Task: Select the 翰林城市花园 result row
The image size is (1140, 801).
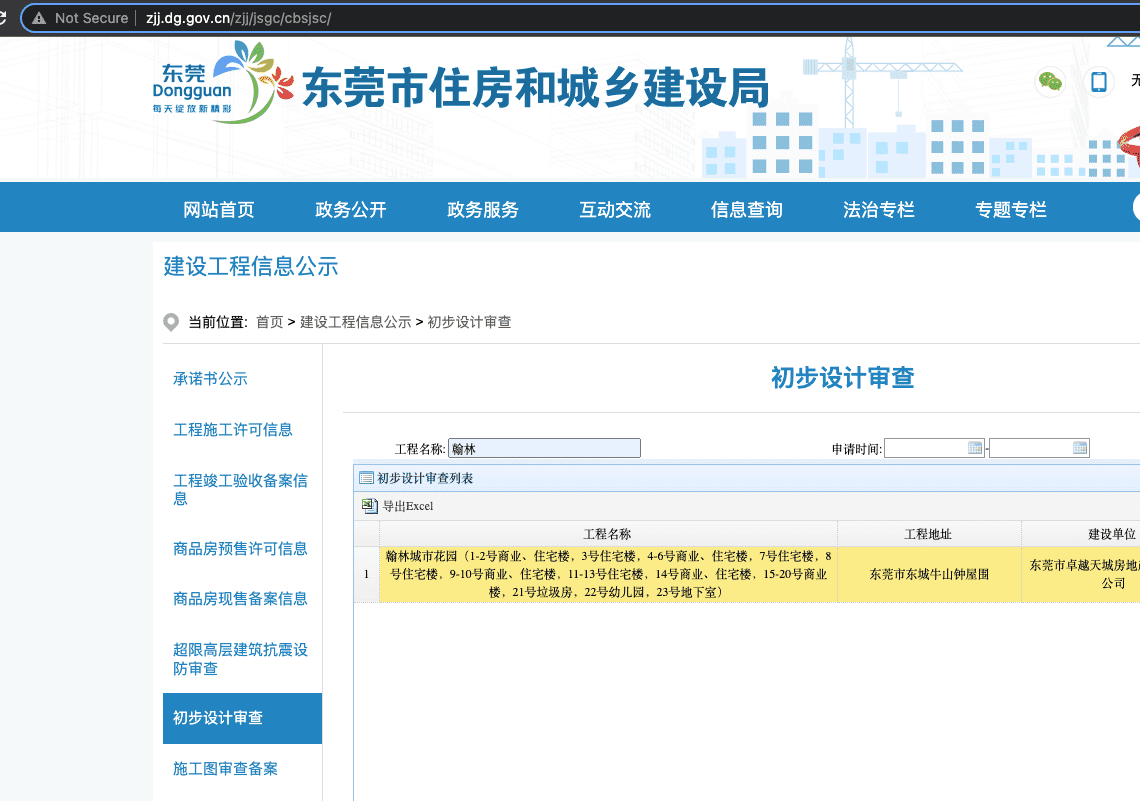Action: pos(607,574)
